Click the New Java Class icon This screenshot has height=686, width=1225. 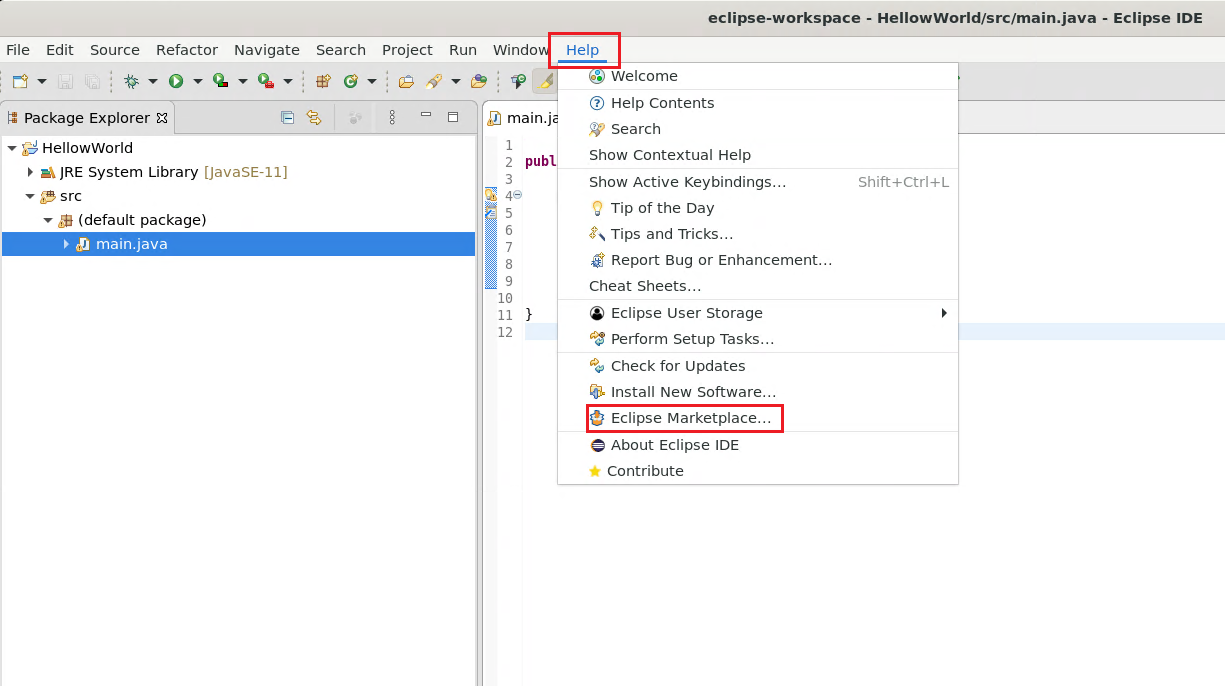pyautogui.click(x=351, y=81)
